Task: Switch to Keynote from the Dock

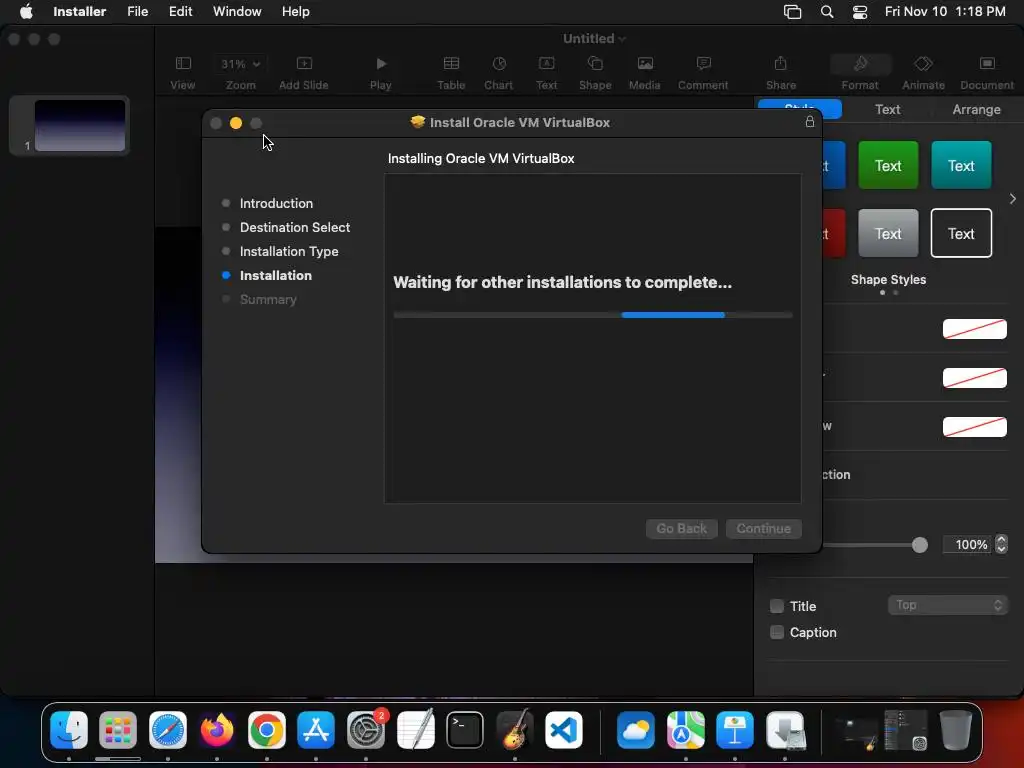Action: (x=735, y=730)
